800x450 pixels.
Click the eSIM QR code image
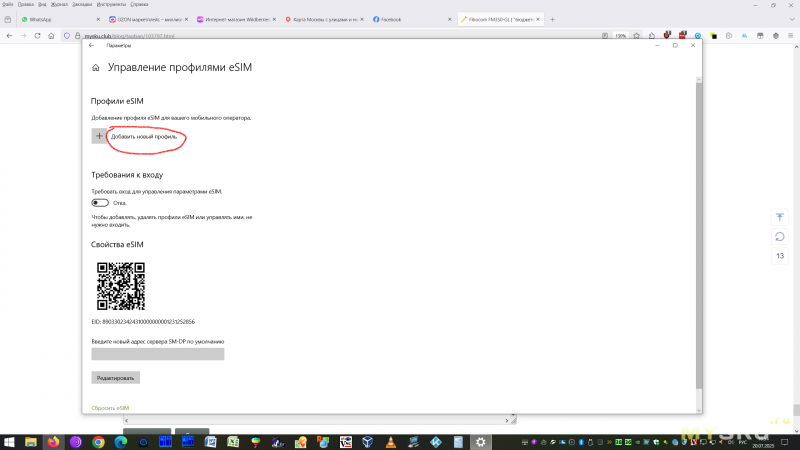click(x=121, y=286)
